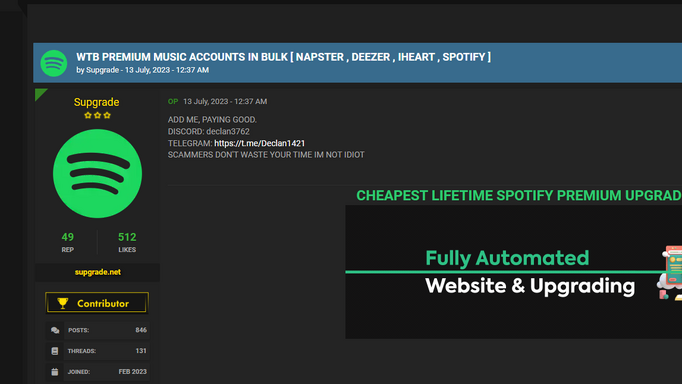Open the WTB Premium Music Accounts thread title
The width and height of the screenshot is (682, 384).
[x=284, y=57]
